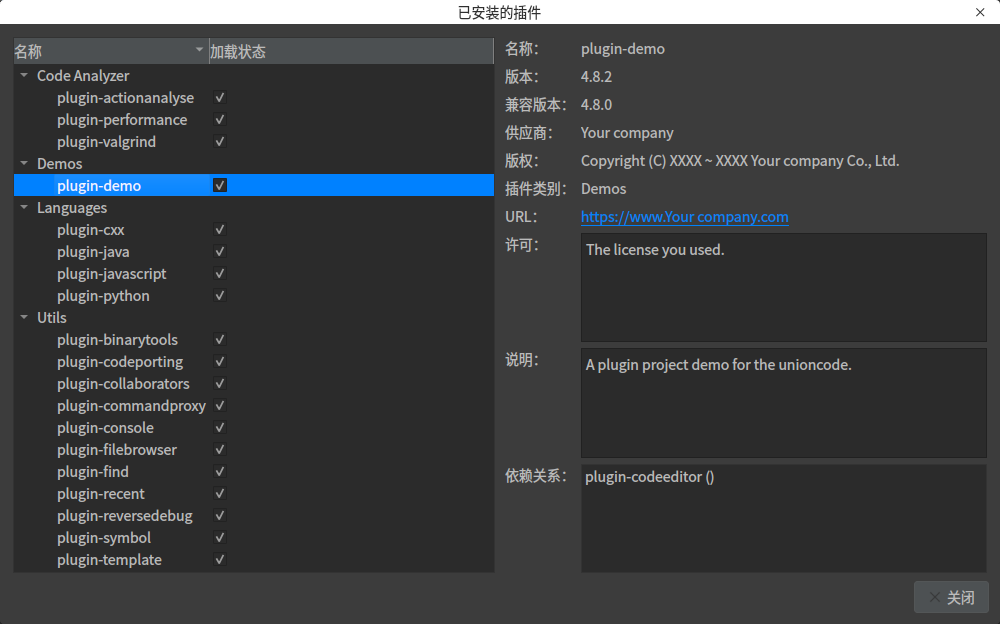Close the dialog with the X icon
This screenshot has height=624, width=1000.
pos(980,12)
